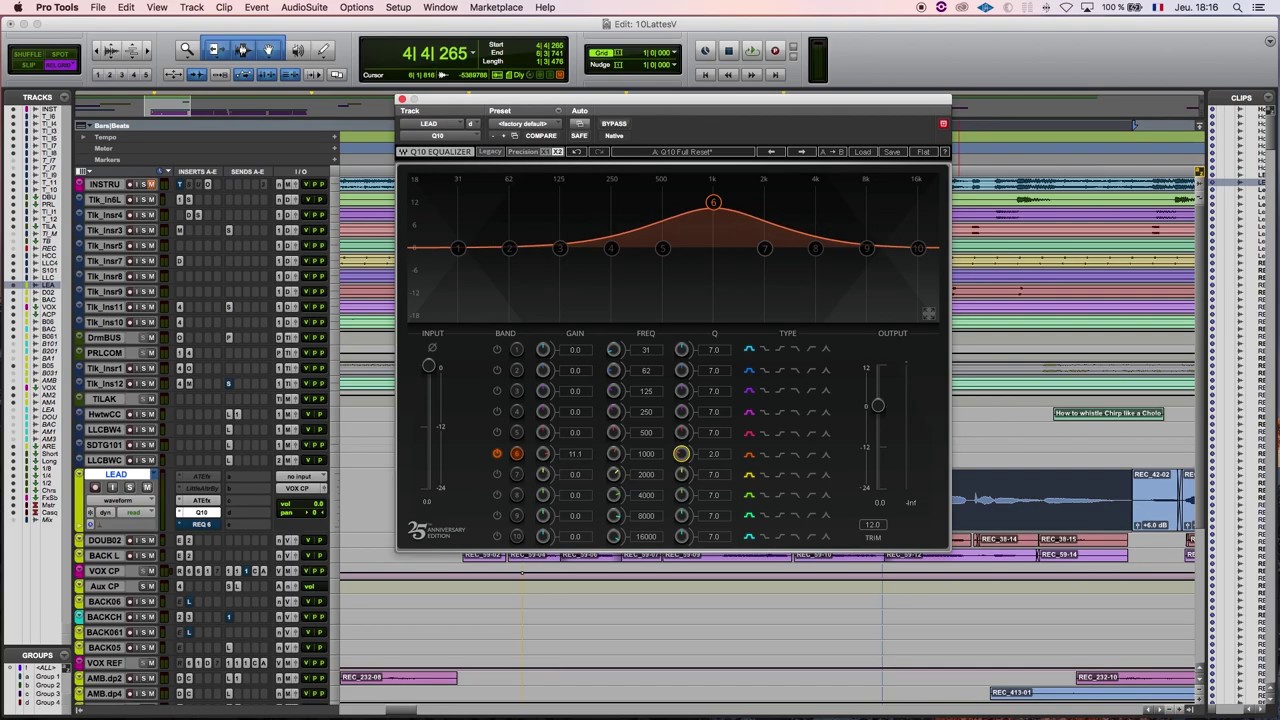
Task: Toggle plugin BYPASS
Action: (x=614, y=124)
